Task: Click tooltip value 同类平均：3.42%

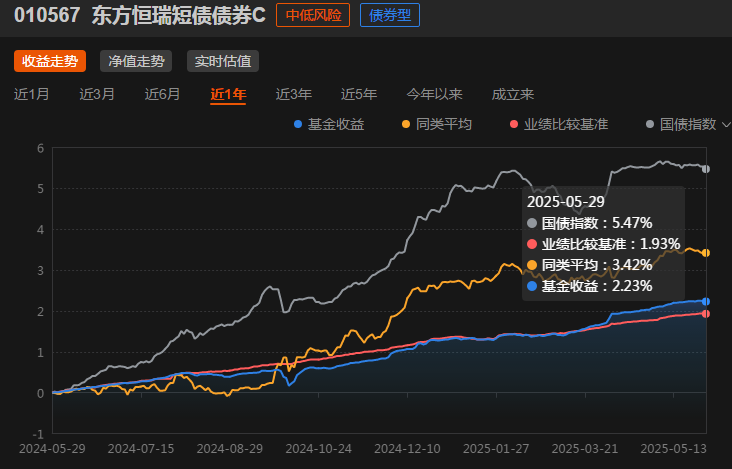Action: [590, 265]
